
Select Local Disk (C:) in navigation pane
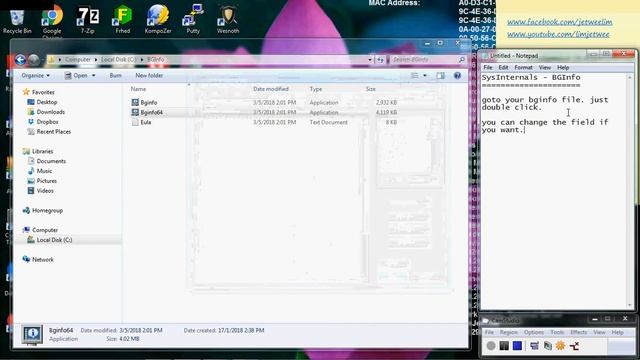tap(49, 240)
